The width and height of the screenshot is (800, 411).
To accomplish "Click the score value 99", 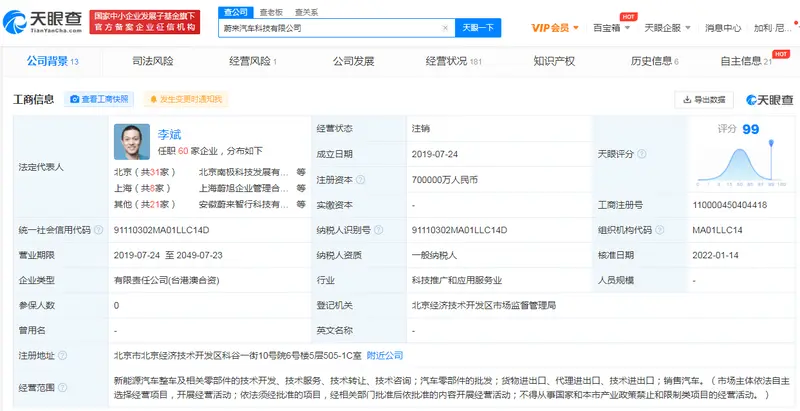I will (751, 129).
